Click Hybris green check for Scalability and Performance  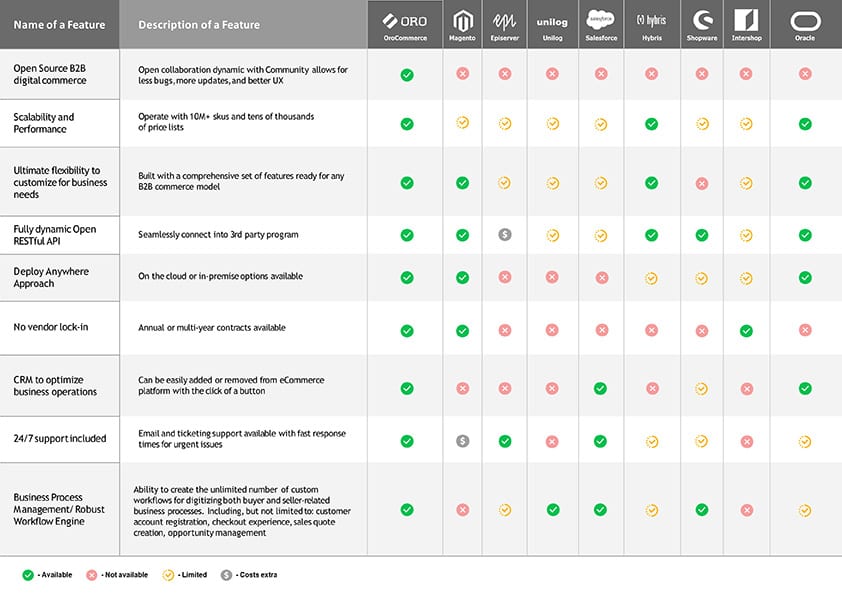coord(651,124)
